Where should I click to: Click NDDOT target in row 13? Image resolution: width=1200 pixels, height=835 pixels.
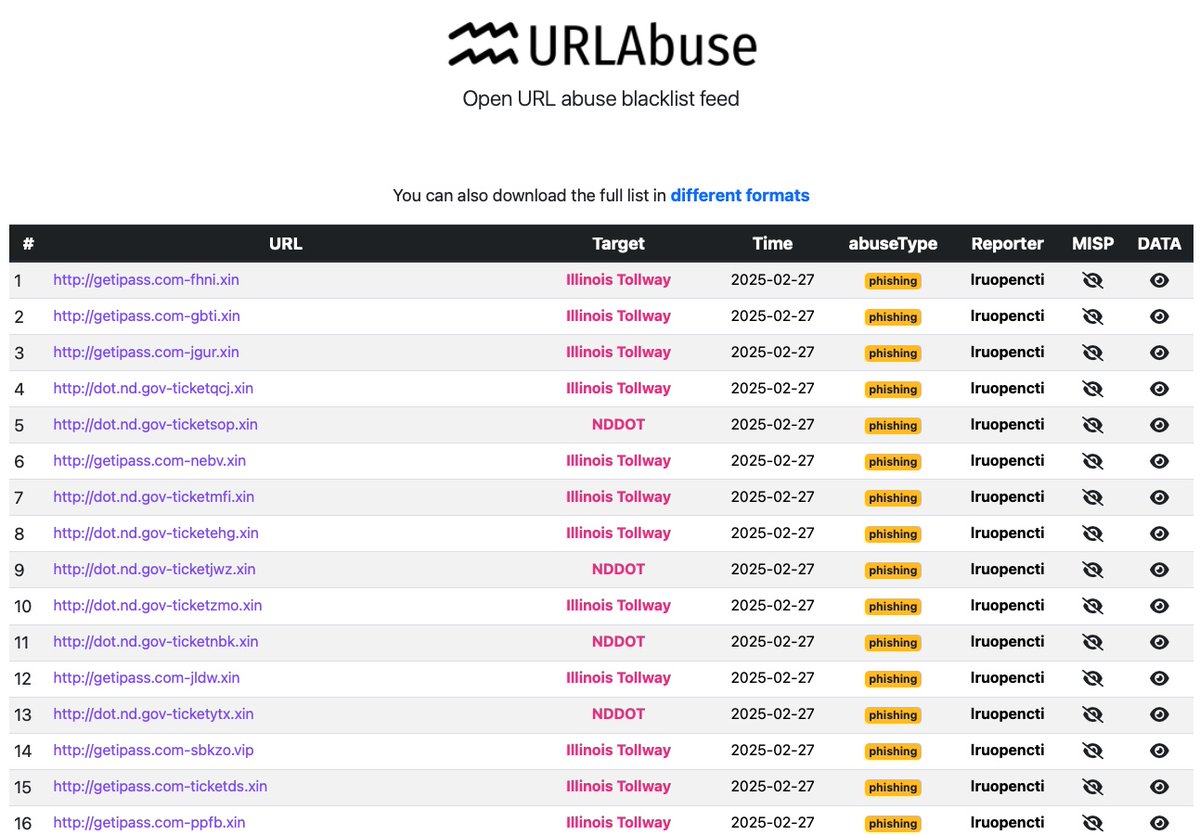(618, 714)
